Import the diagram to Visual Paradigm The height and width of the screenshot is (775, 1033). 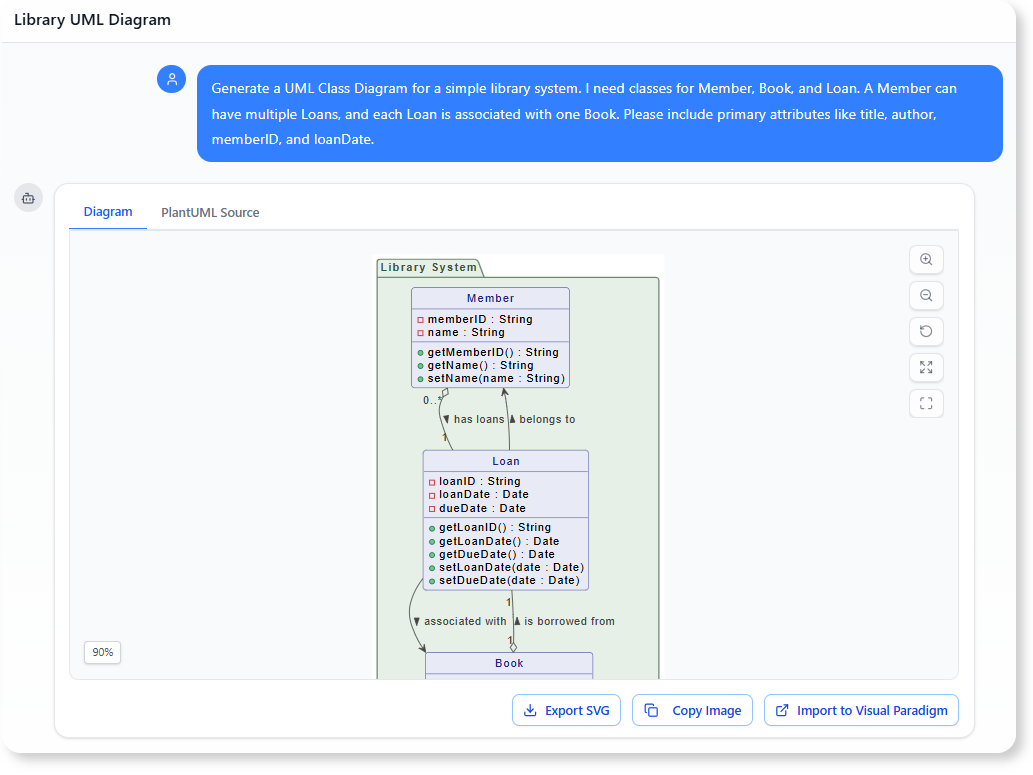pyautogui.click(x=861, y=710)
